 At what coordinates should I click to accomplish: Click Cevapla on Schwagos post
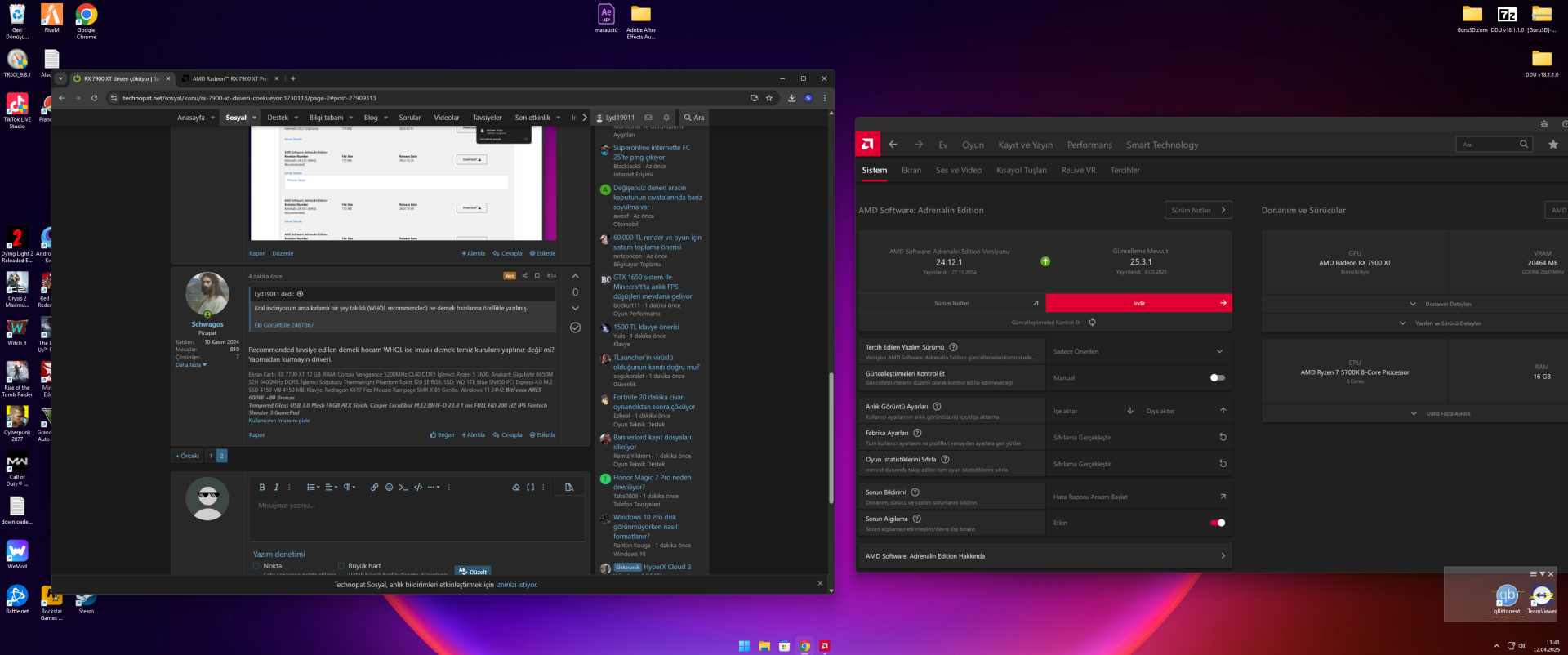click(507, 435)
